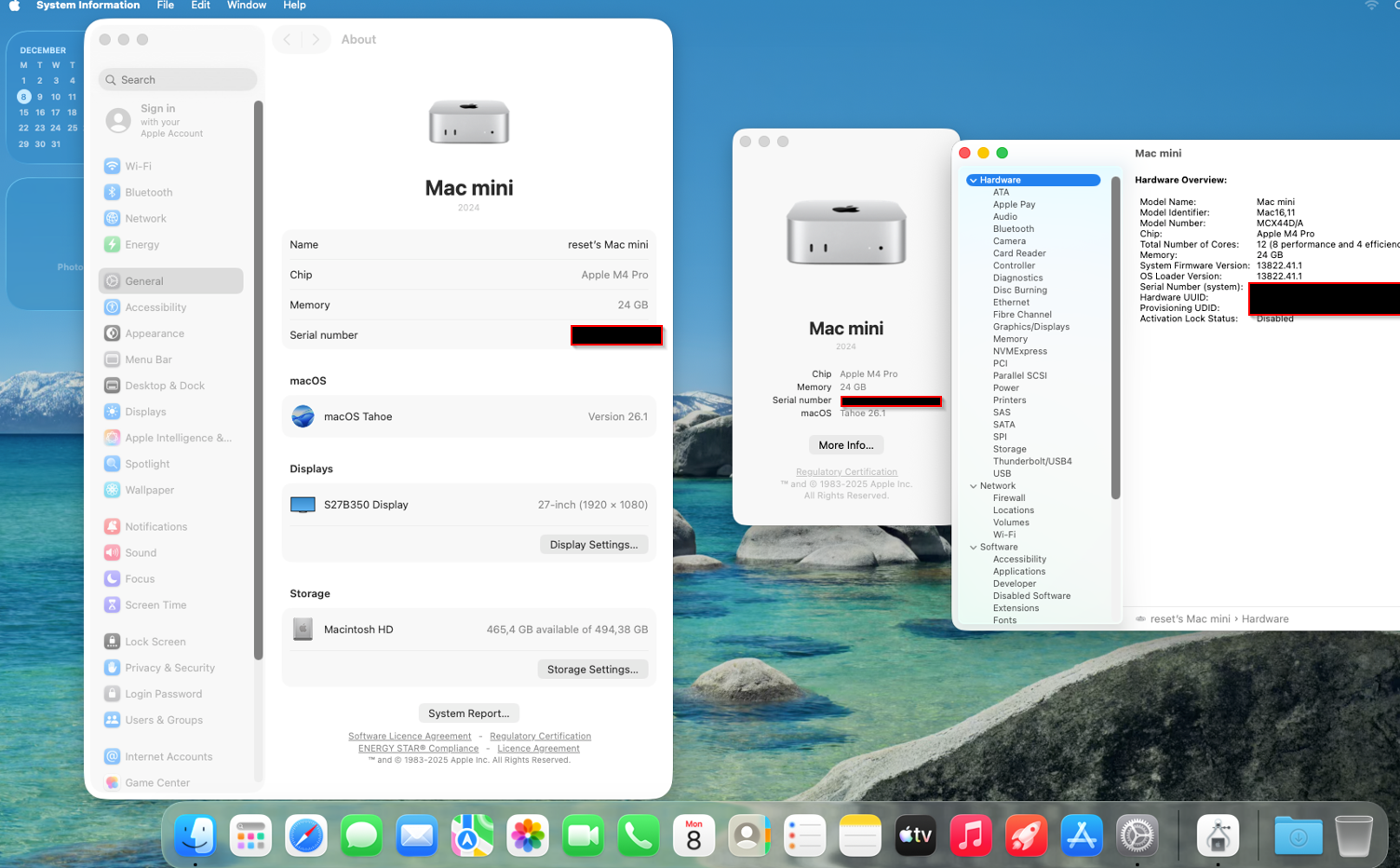The width and height of the screenshot is (1400, 868).
Task: Launch Photos app from the Dock
Action: tap(528, 835)
